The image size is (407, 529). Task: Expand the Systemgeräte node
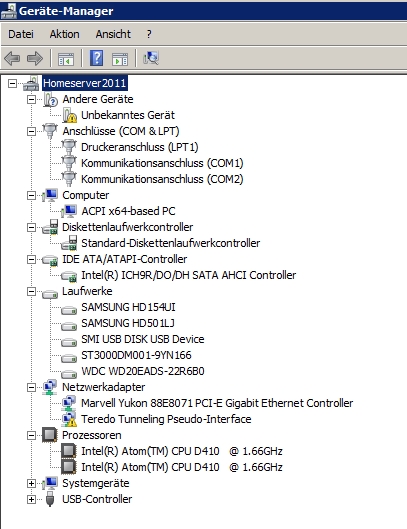31,483
